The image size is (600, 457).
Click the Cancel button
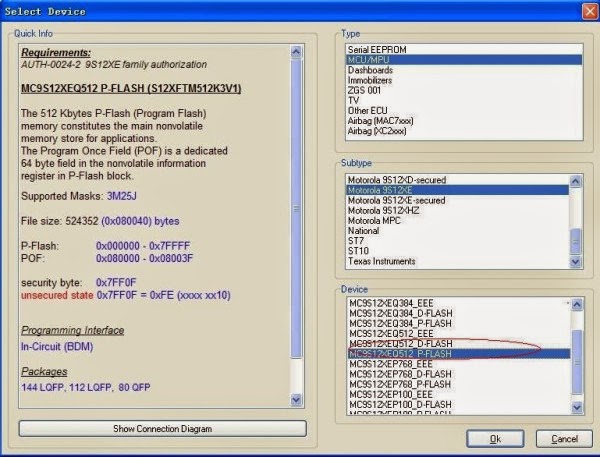coord(564,439)
